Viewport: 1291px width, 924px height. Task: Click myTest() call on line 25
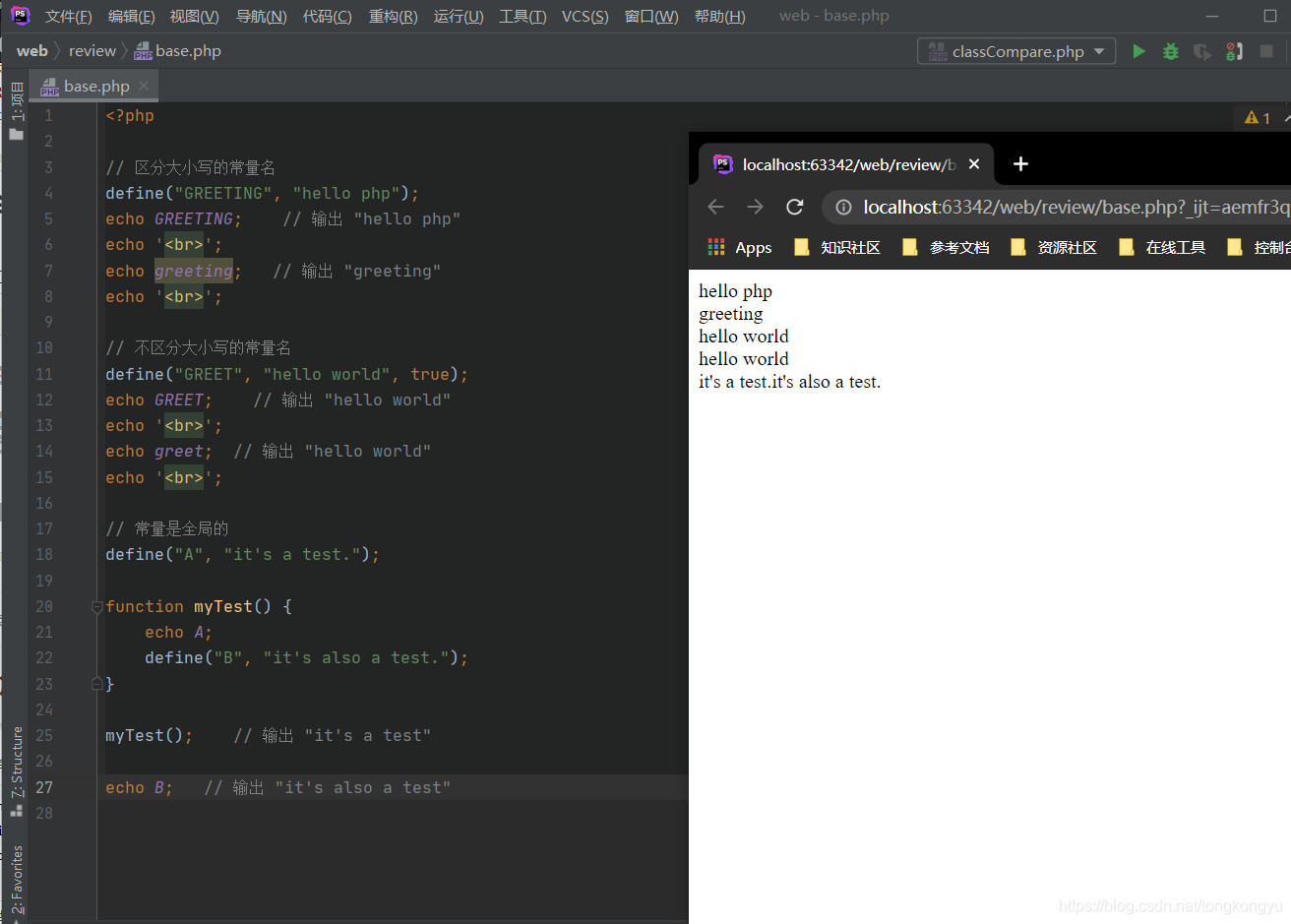click(149, 735)
